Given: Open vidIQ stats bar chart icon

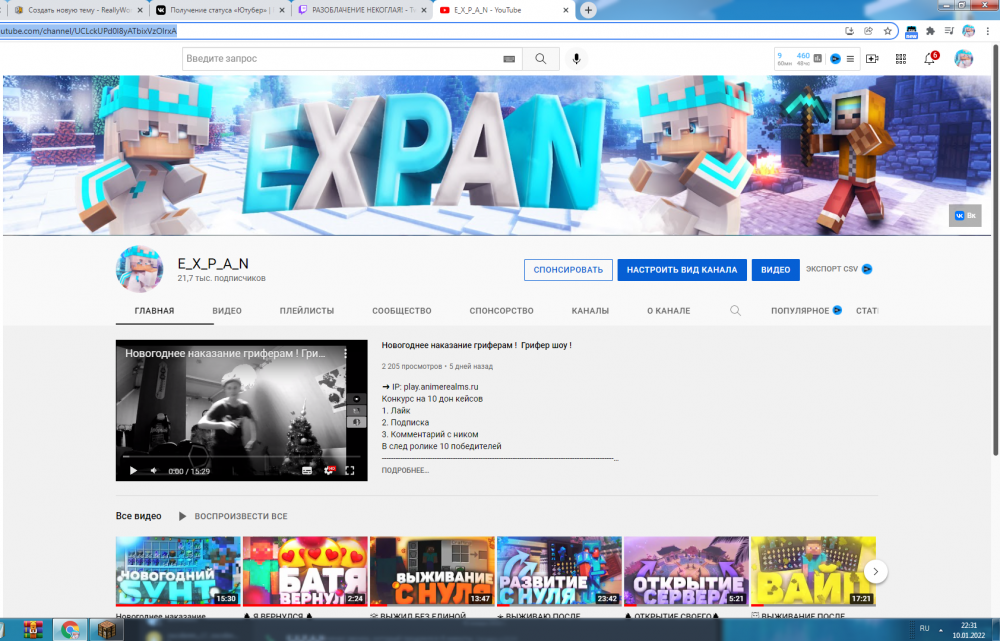Looking at the screenshot, I should [x=818, y=59].
